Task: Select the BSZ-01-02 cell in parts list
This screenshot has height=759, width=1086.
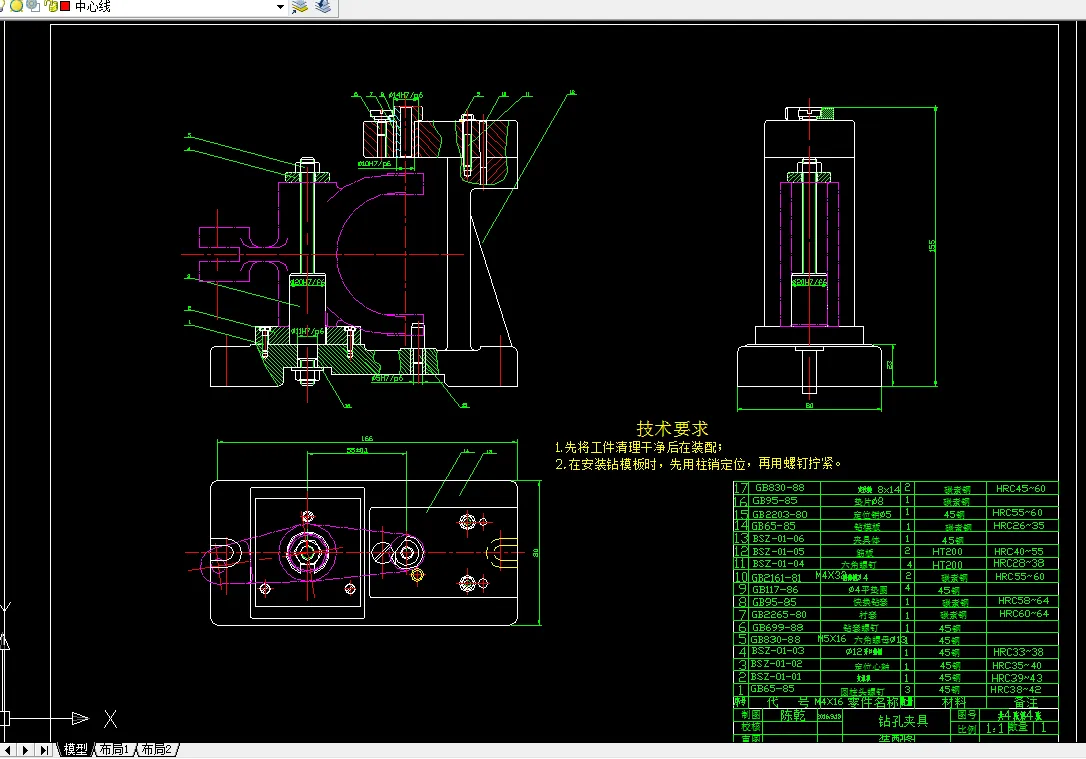Action: click(x=776, y=664)
